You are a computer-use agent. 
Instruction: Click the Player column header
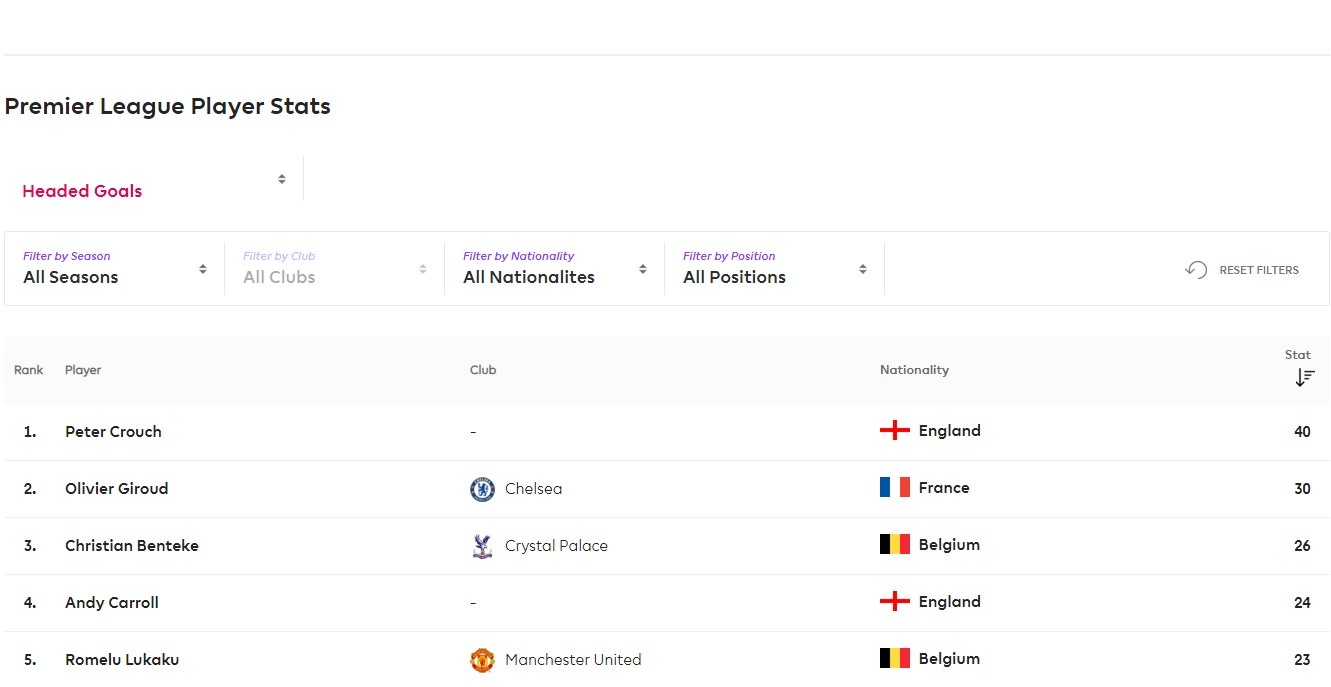pyautogui.click(x=83, y=370)
